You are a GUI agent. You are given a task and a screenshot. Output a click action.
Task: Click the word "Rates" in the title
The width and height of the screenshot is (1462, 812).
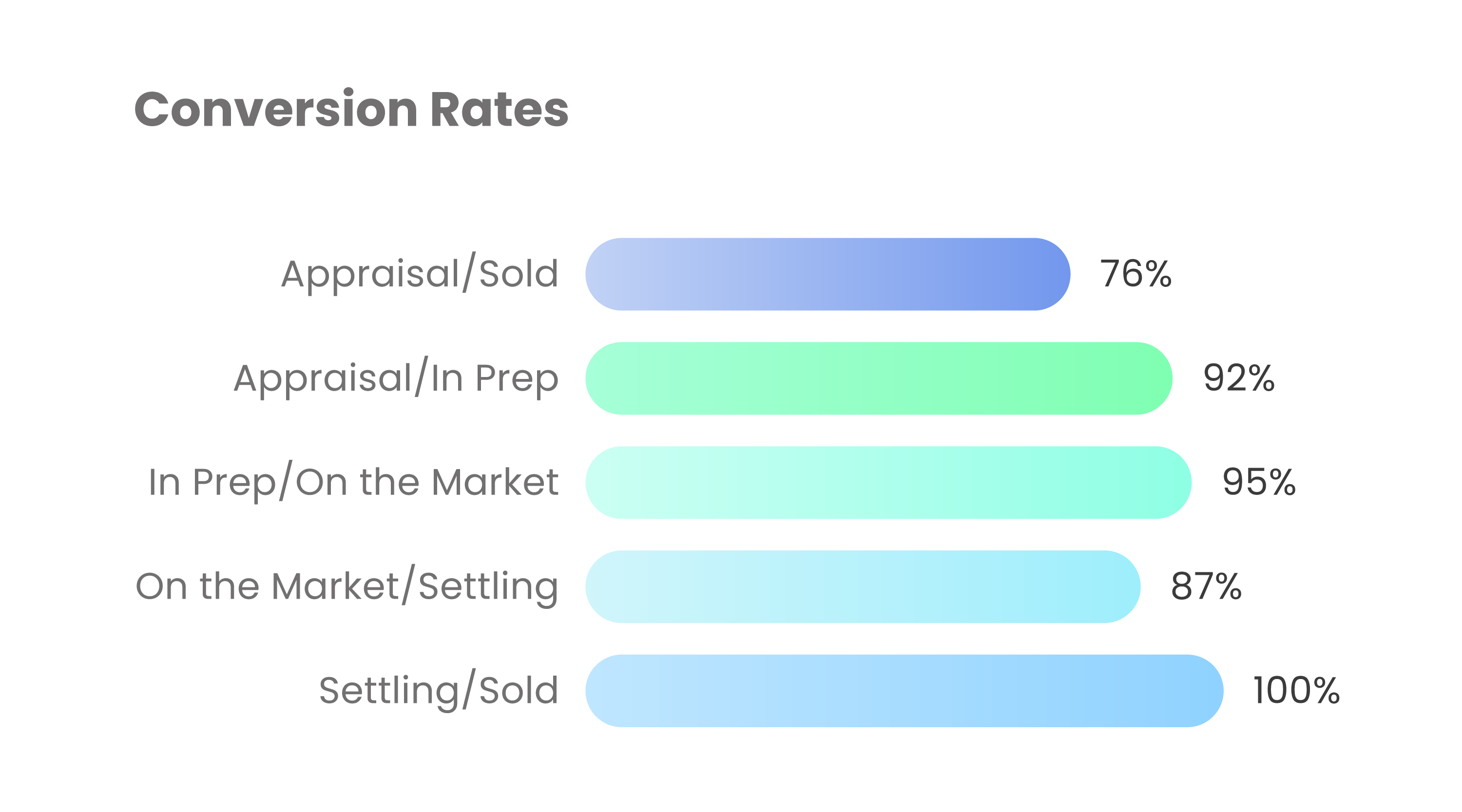499,109
